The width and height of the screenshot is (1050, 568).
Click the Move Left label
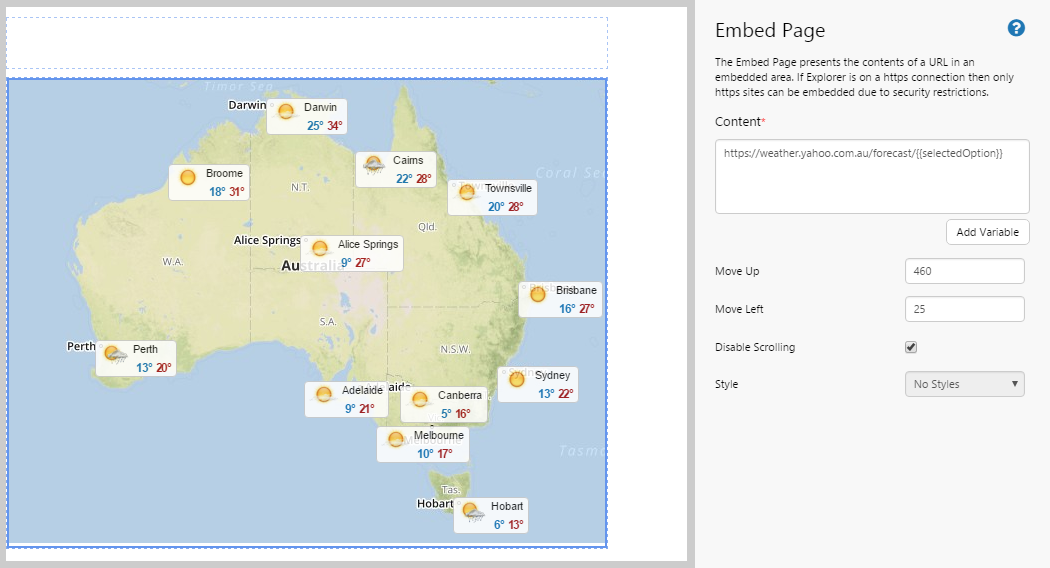[x=739, y=309]
